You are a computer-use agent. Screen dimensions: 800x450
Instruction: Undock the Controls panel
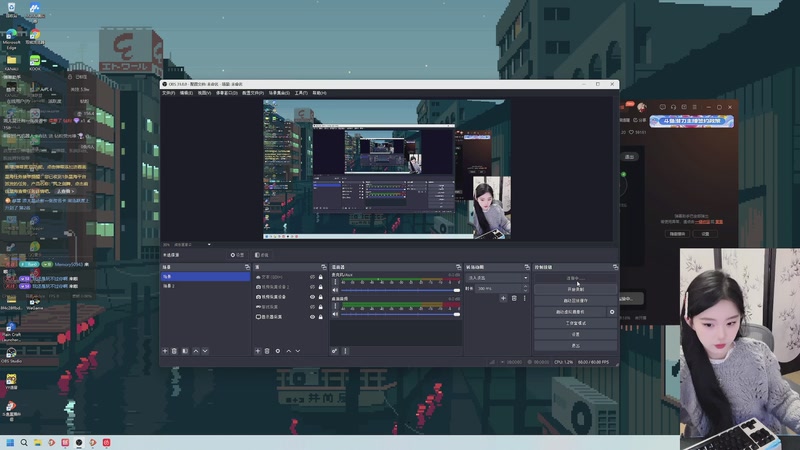[615, 267]
